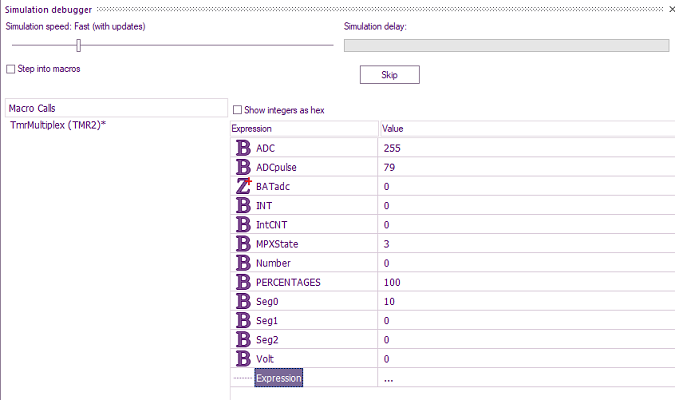Select TmrMultiplex (TMR2)* macro call
This screenshot has width=675, height=400.
(58, 125)
